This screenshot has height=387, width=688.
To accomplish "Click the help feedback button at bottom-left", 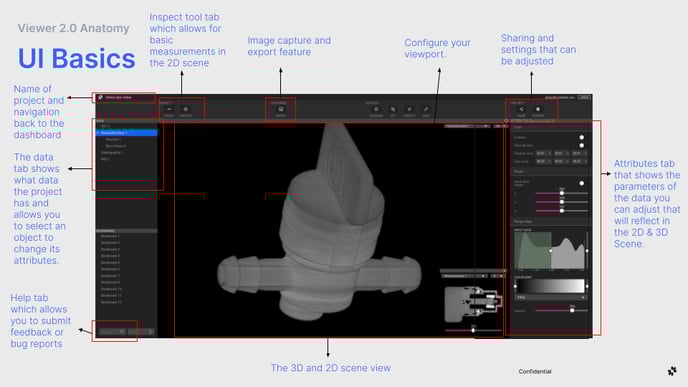I will click(x=112, y=332).
